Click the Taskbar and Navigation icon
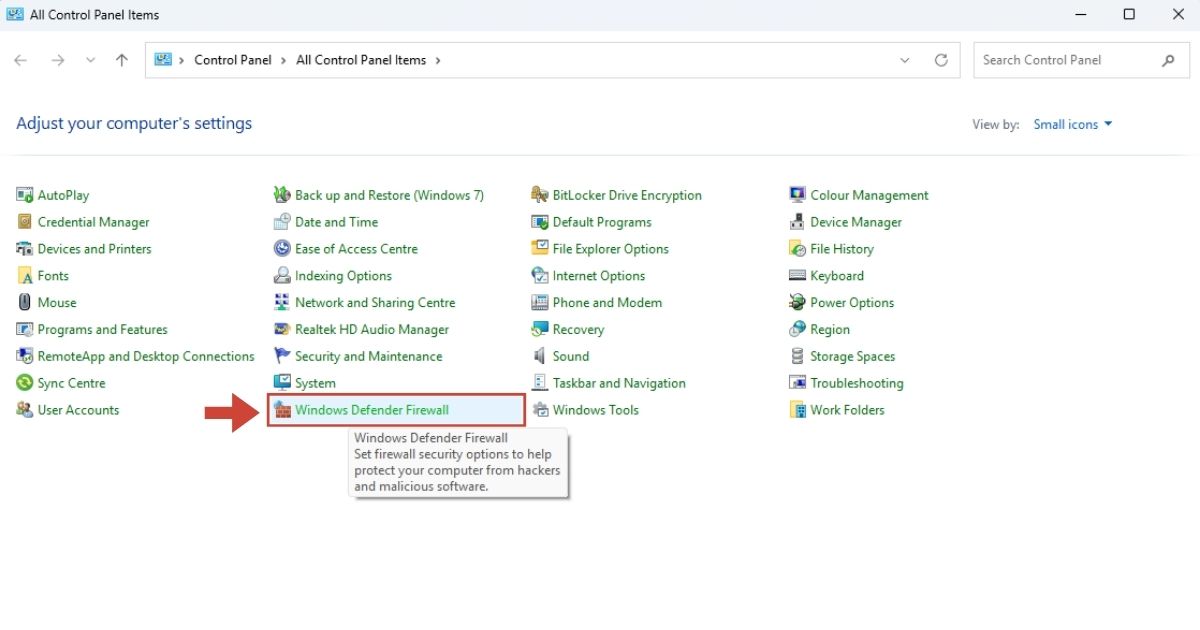The image size is (1200, 630). (540, 383)
